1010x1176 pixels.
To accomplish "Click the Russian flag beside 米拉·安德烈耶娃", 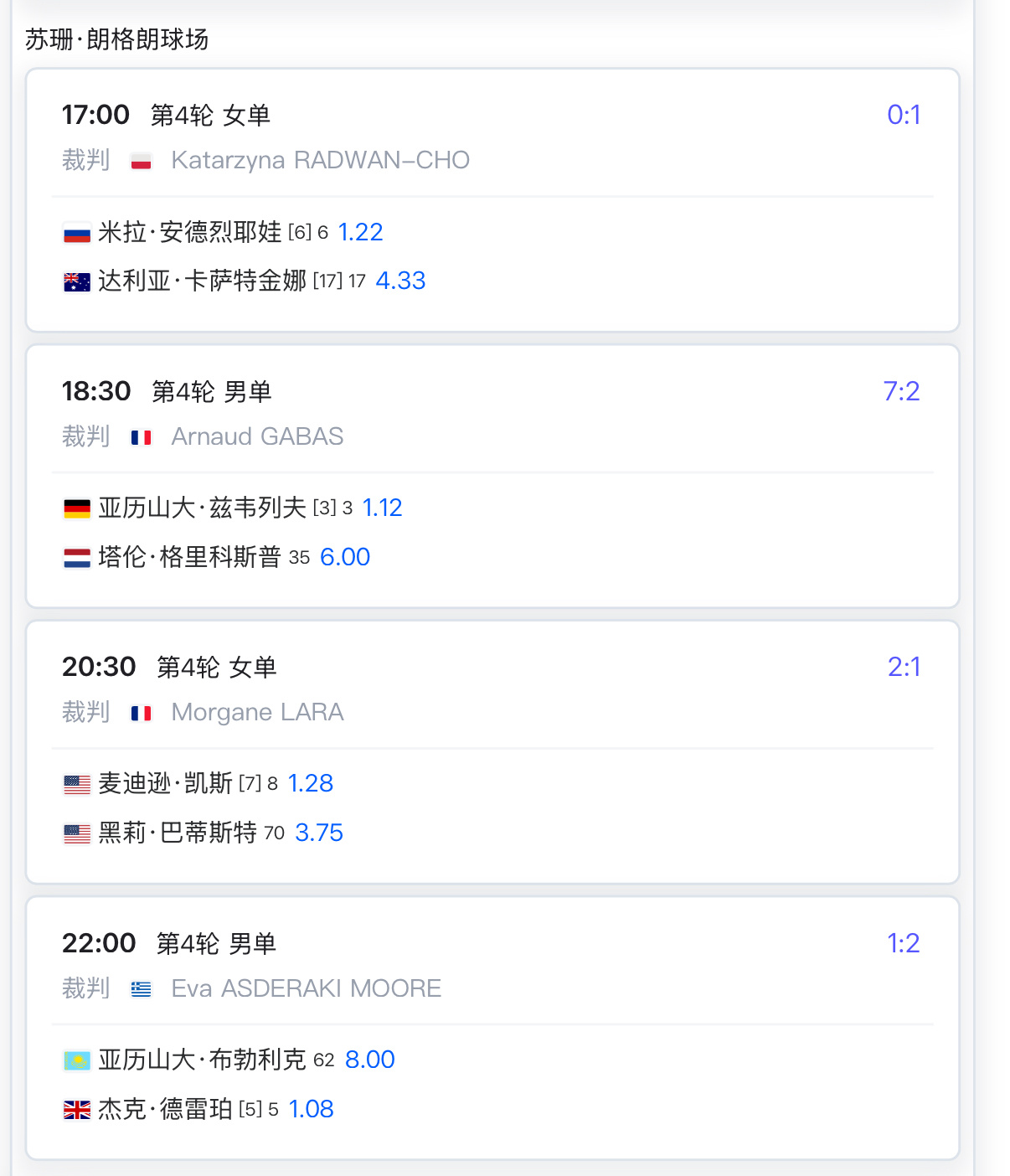I will [77, 233].
